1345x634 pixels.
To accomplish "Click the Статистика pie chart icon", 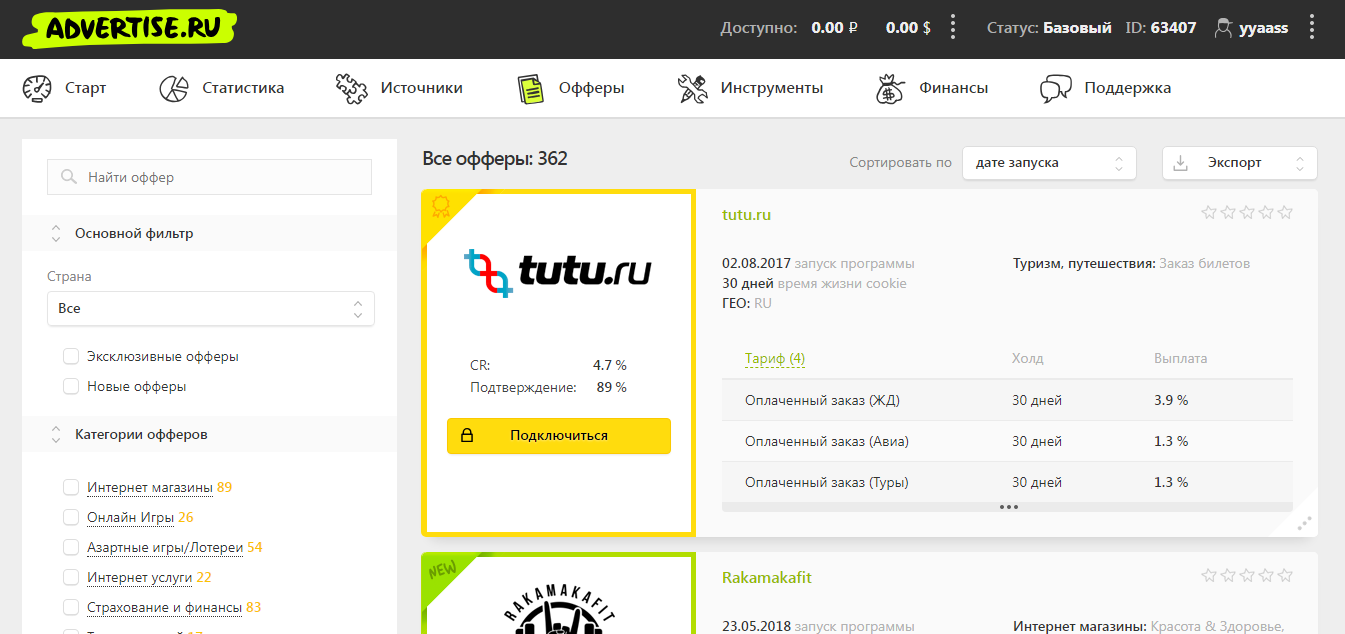I will [x=174, y=88].
